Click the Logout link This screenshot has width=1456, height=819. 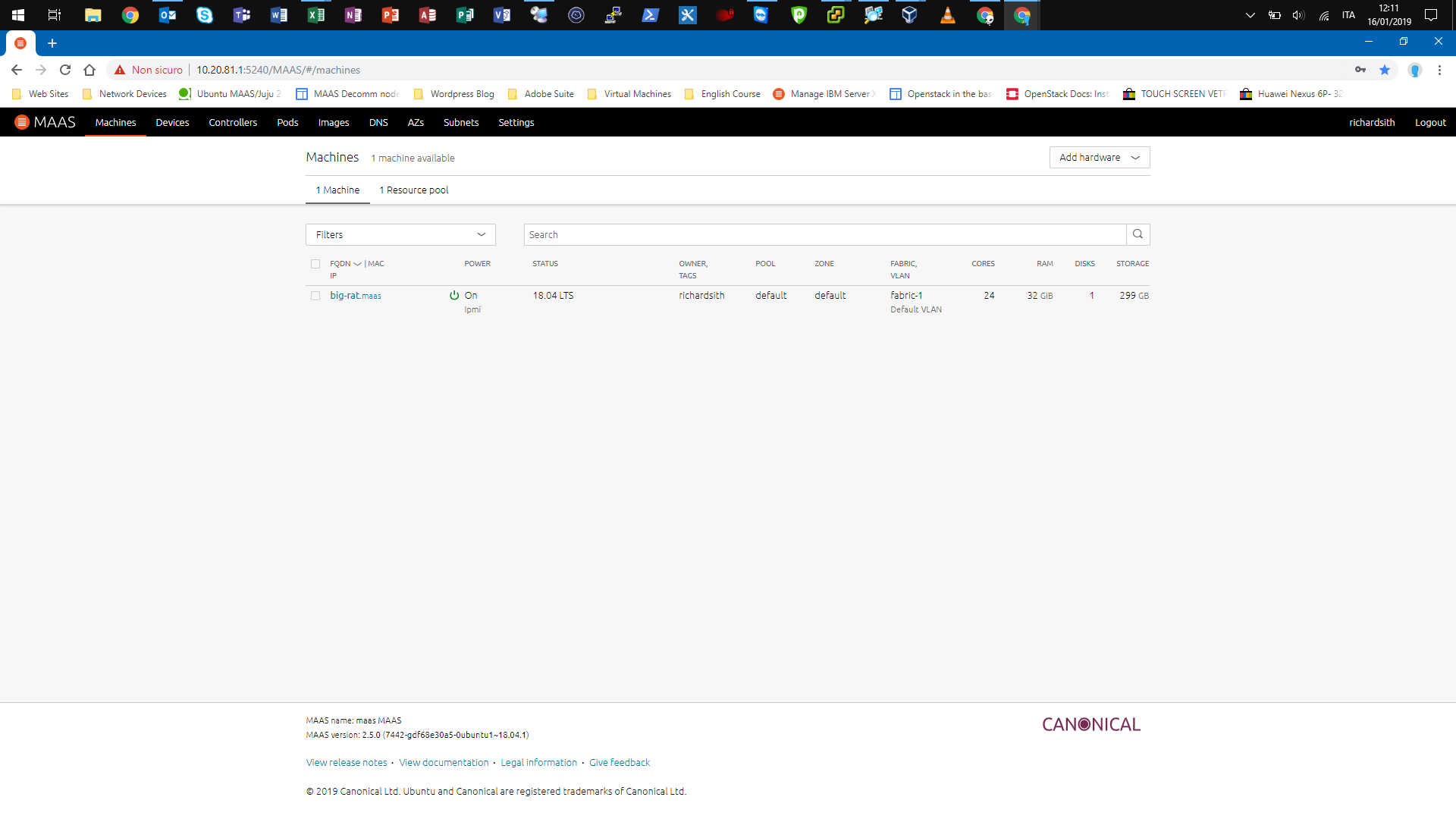pyautogui.click(x=1429, y=122)
